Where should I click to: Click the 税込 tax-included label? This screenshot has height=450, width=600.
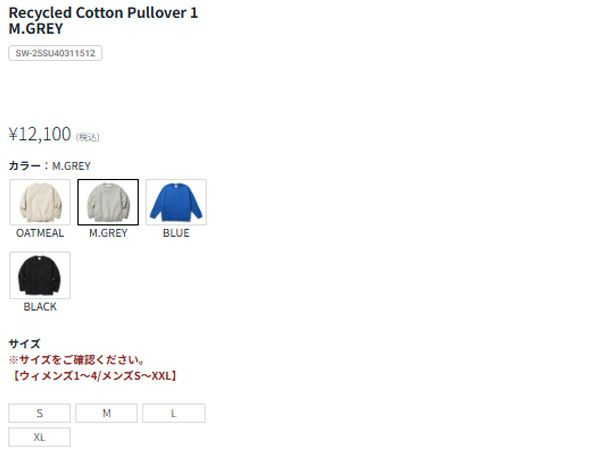(x=88, y=137)
